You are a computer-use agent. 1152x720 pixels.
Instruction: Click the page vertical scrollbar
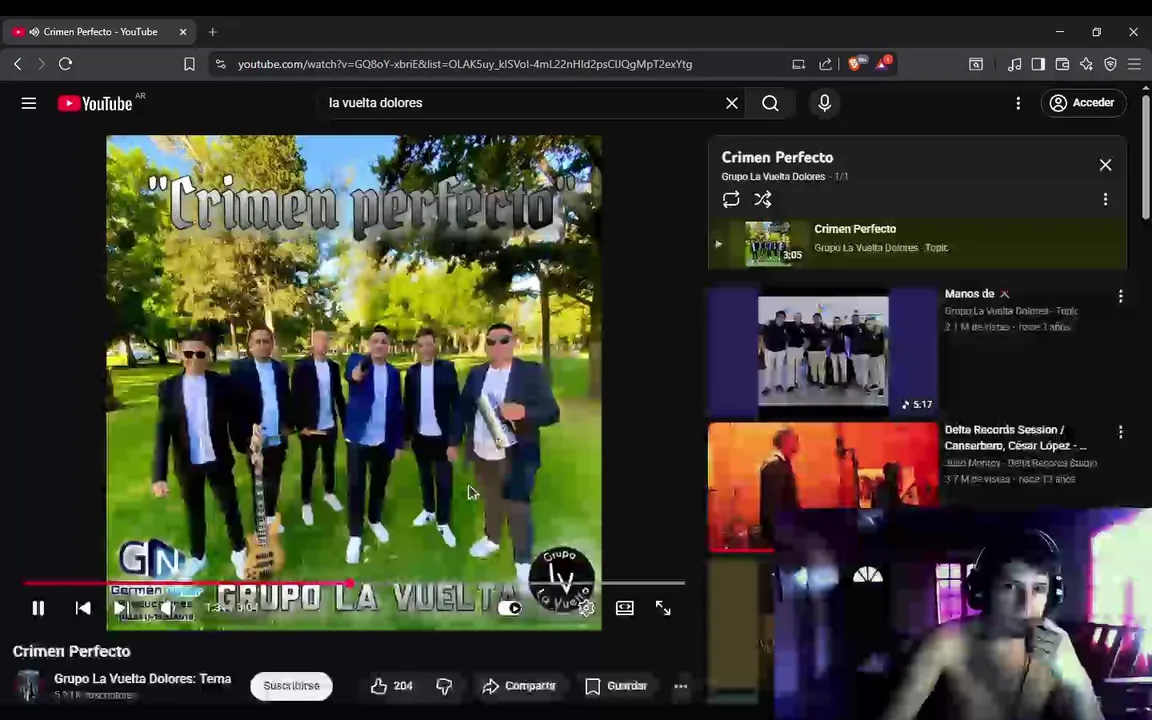[1146, 157]
